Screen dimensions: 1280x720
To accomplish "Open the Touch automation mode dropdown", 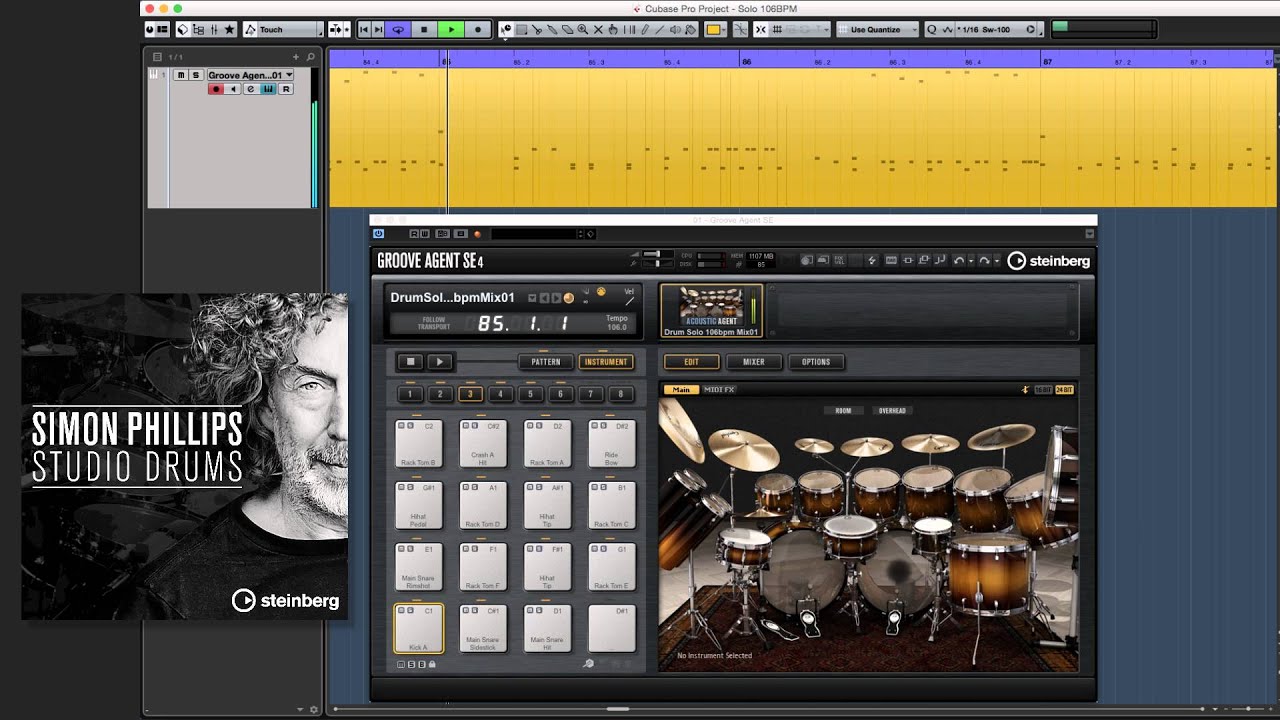I will pos(284,30).
